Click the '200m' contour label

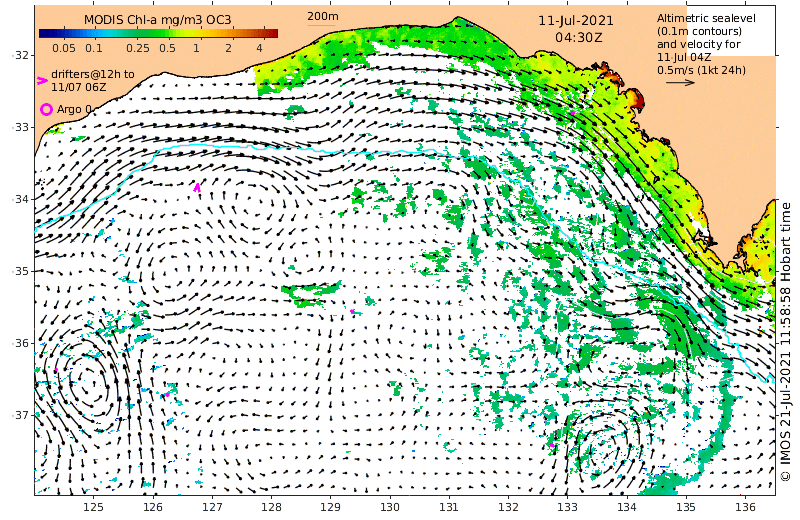pyautogui.click(x=322, y=16)
